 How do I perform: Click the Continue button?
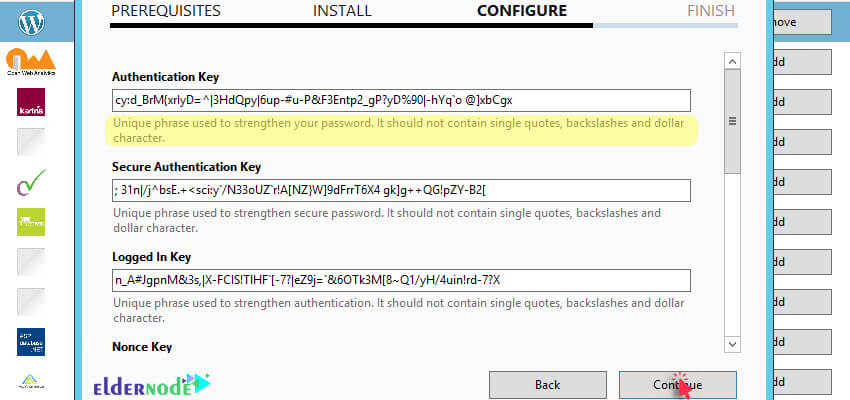pyautogui.click(x=678, y=385)
